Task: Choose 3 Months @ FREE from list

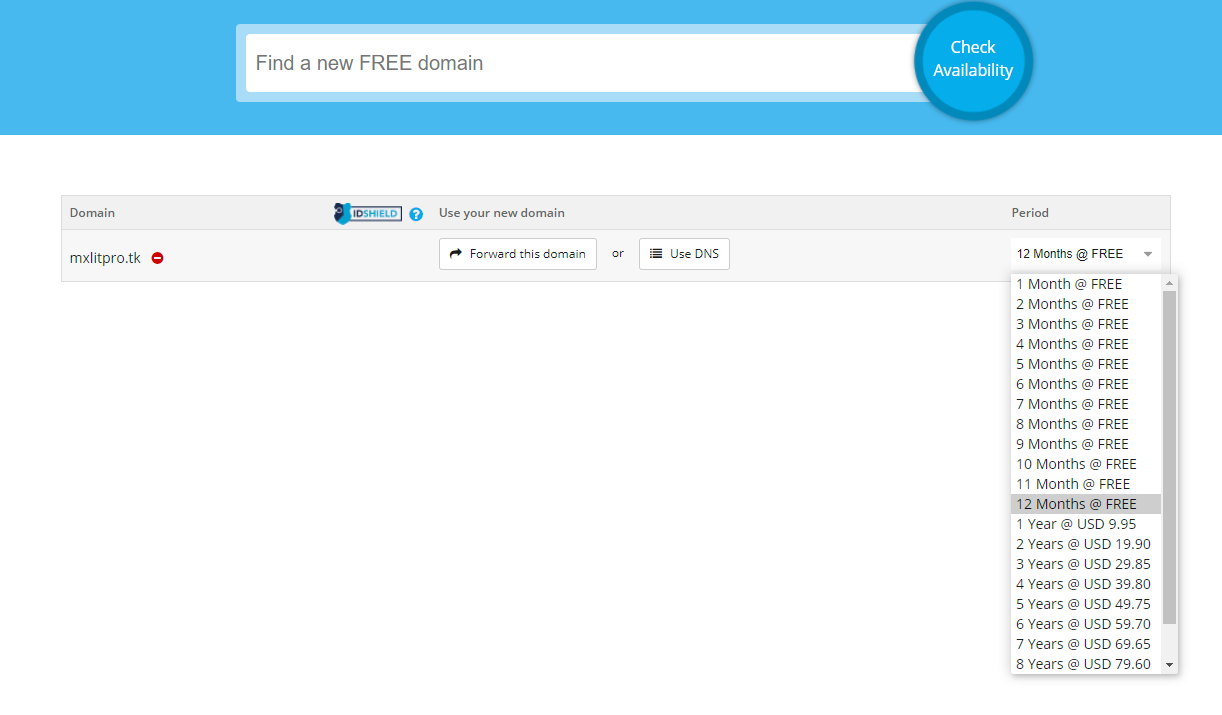Action: pos(1072,324)
